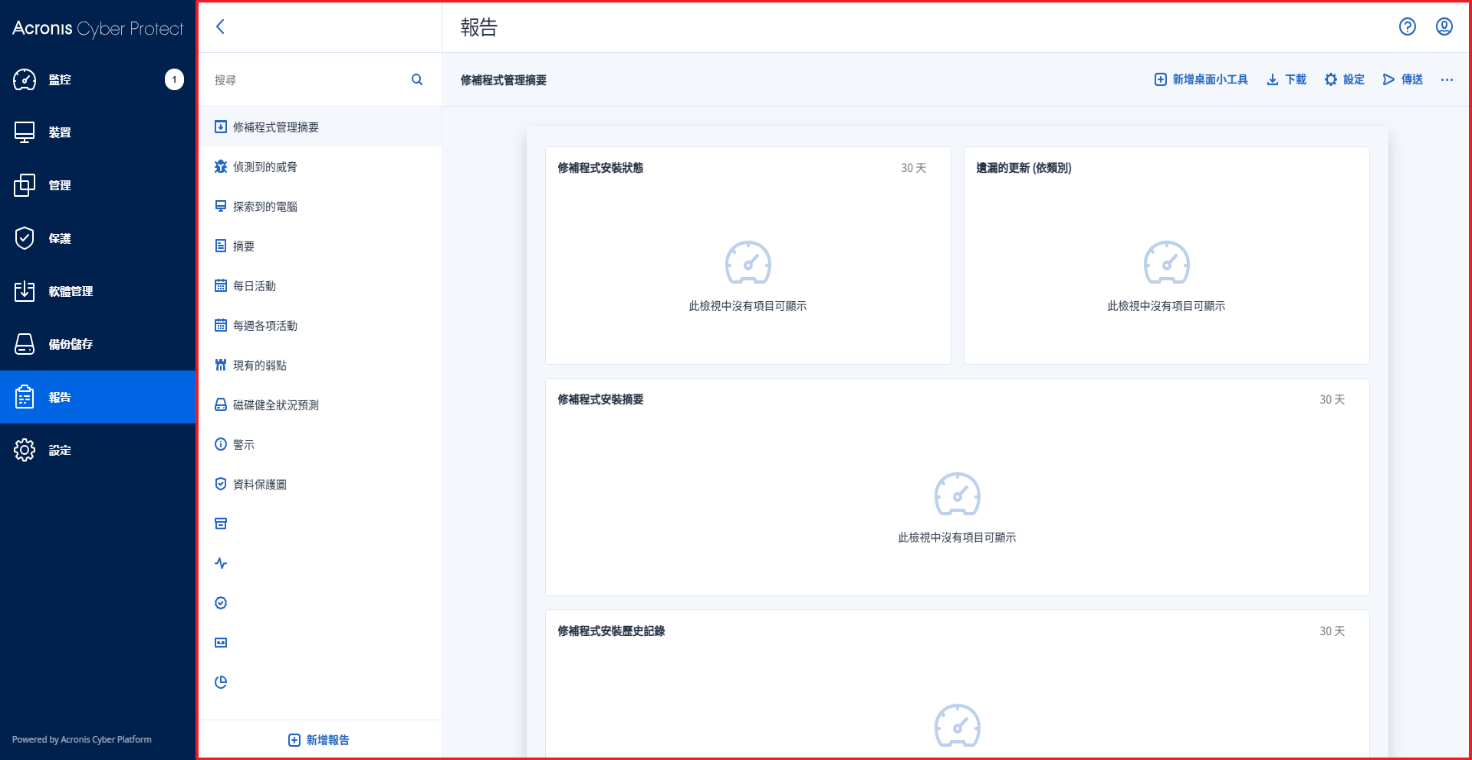
Task: Click the notification badge on 監控
Action: [174, 80]
